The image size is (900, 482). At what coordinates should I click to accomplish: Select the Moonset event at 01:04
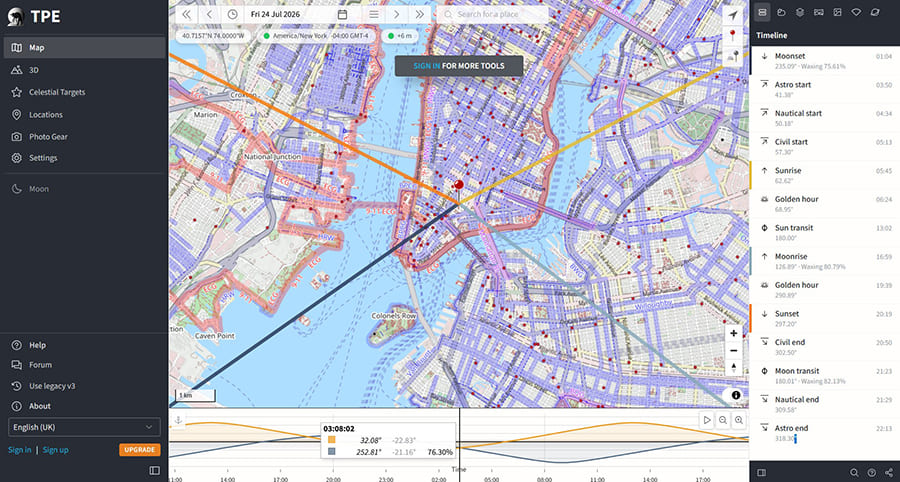825,61
